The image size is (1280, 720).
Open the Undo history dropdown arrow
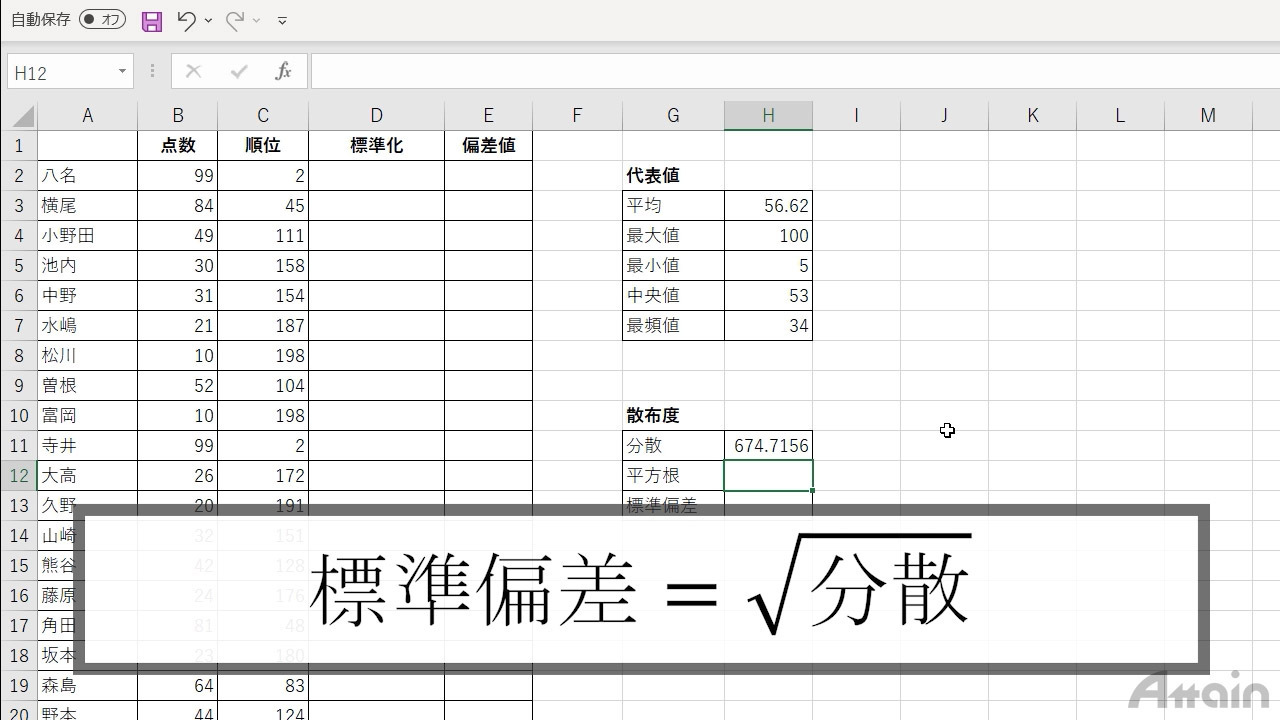point(208,20)
